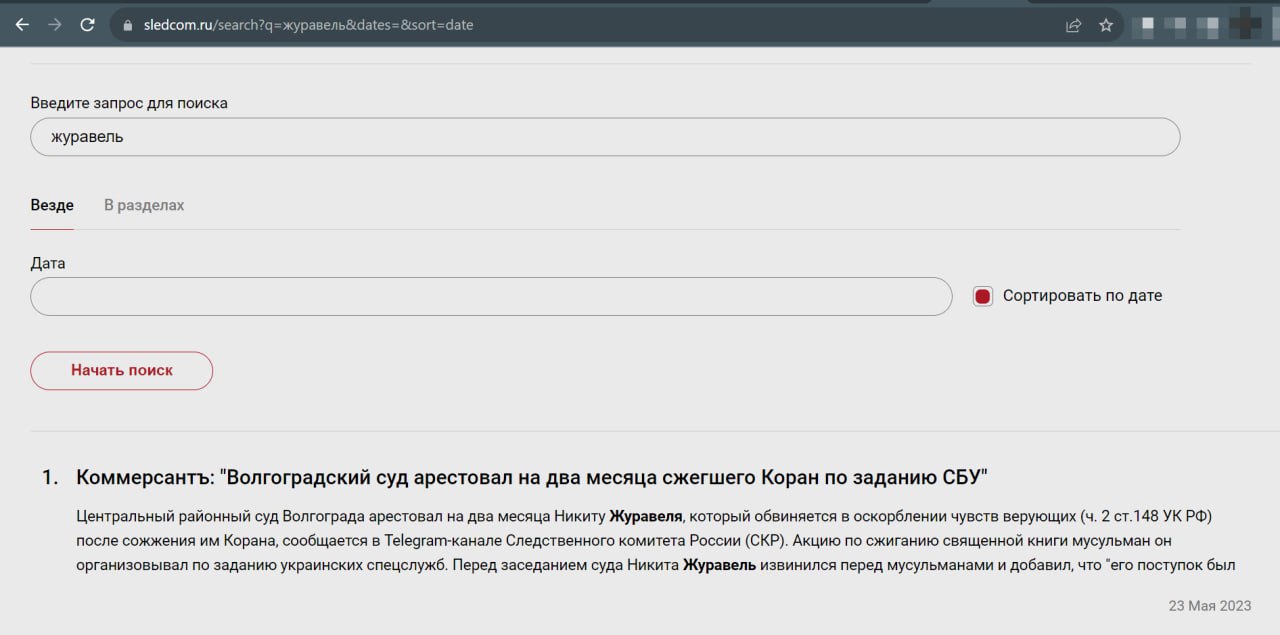
Task: Focus the search query field containing журавель
Action: [x=605, y=137]
